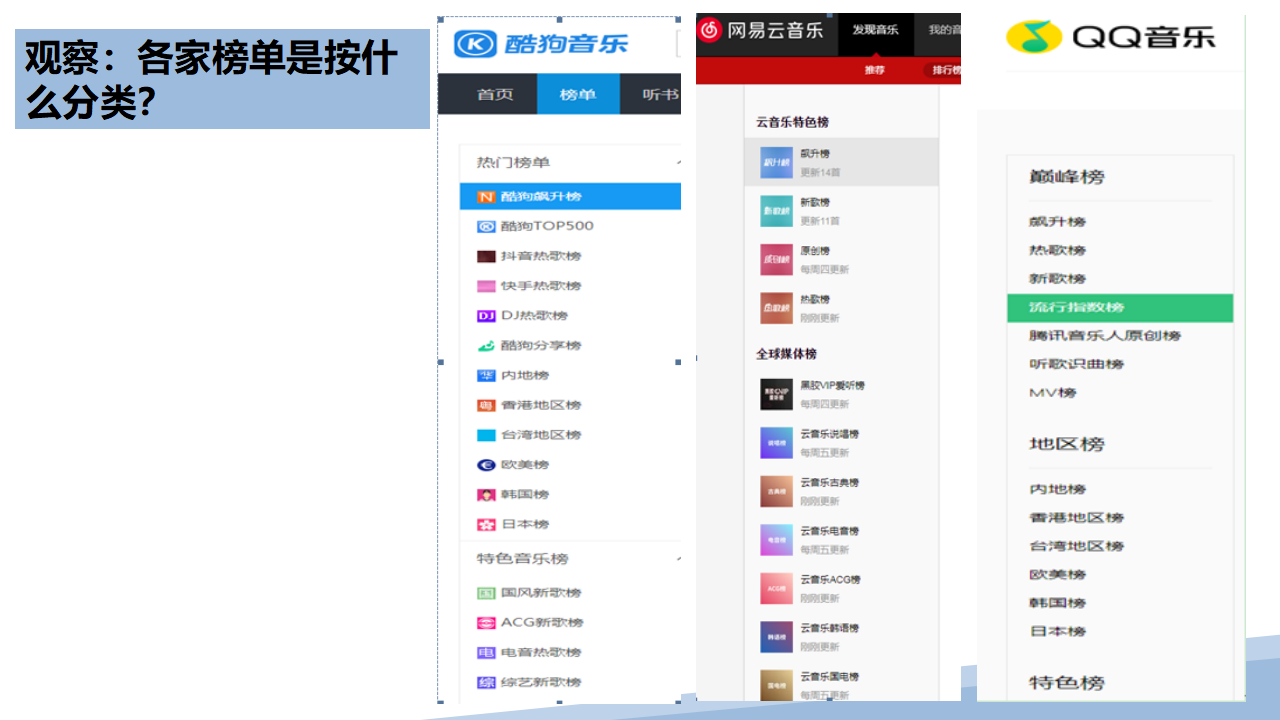Click the icon beside 酷狗飙升榜

pyautogui.click(x=486, y=197)
